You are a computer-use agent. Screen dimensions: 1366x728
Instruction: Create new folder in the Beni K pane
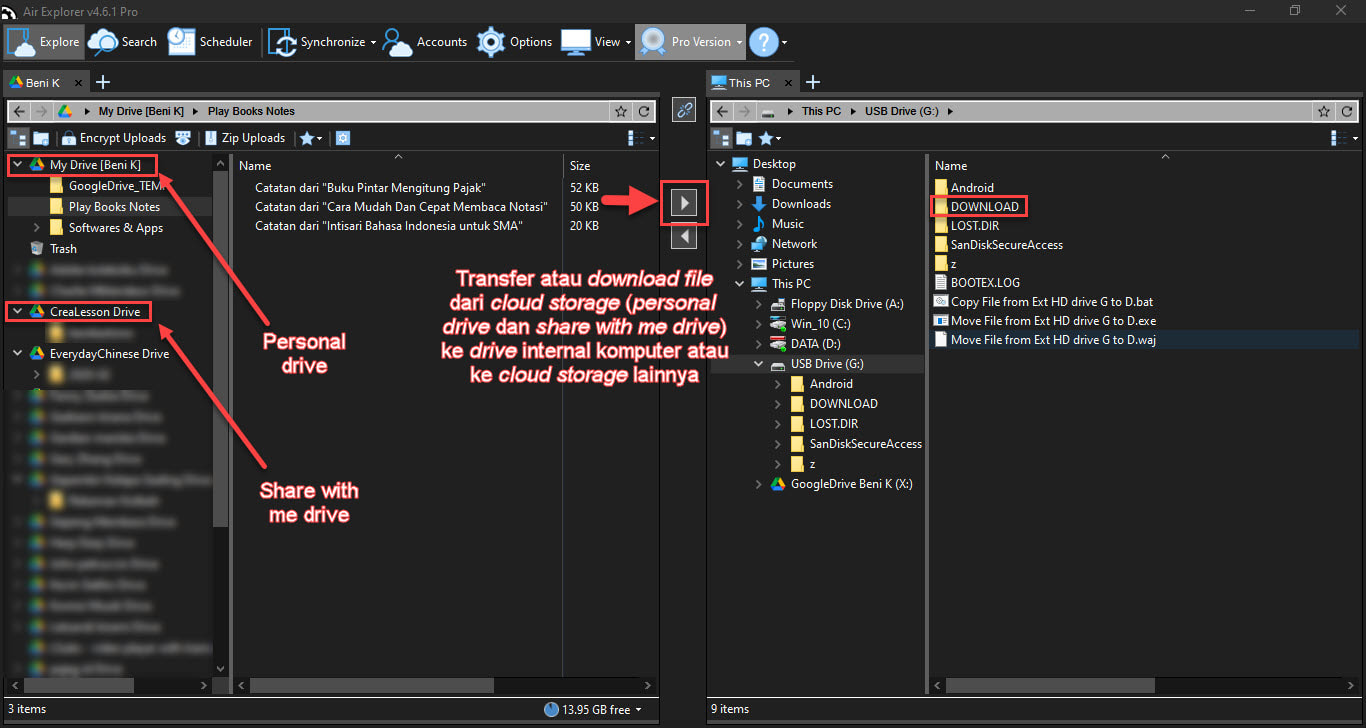click(x=41, y=138)
